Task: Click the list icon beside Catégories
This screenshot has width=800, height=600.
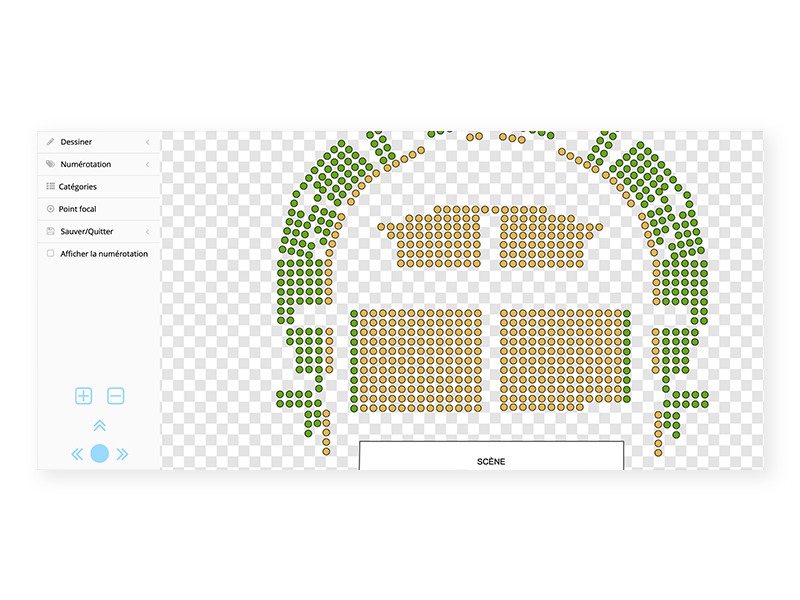Action: [50, 186]
